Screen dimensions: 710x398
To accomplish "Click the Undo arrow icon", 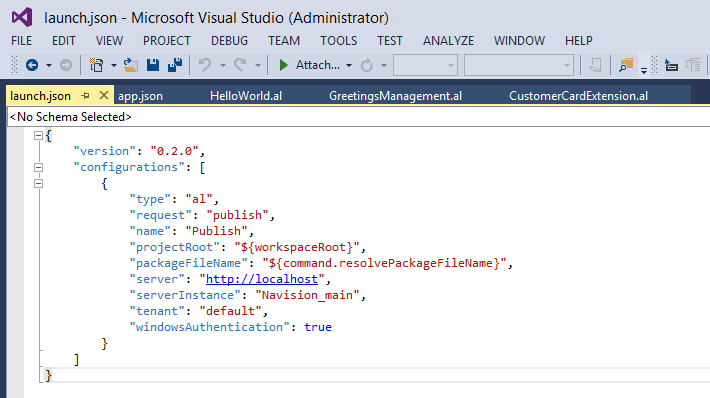I will click(205, 65).
